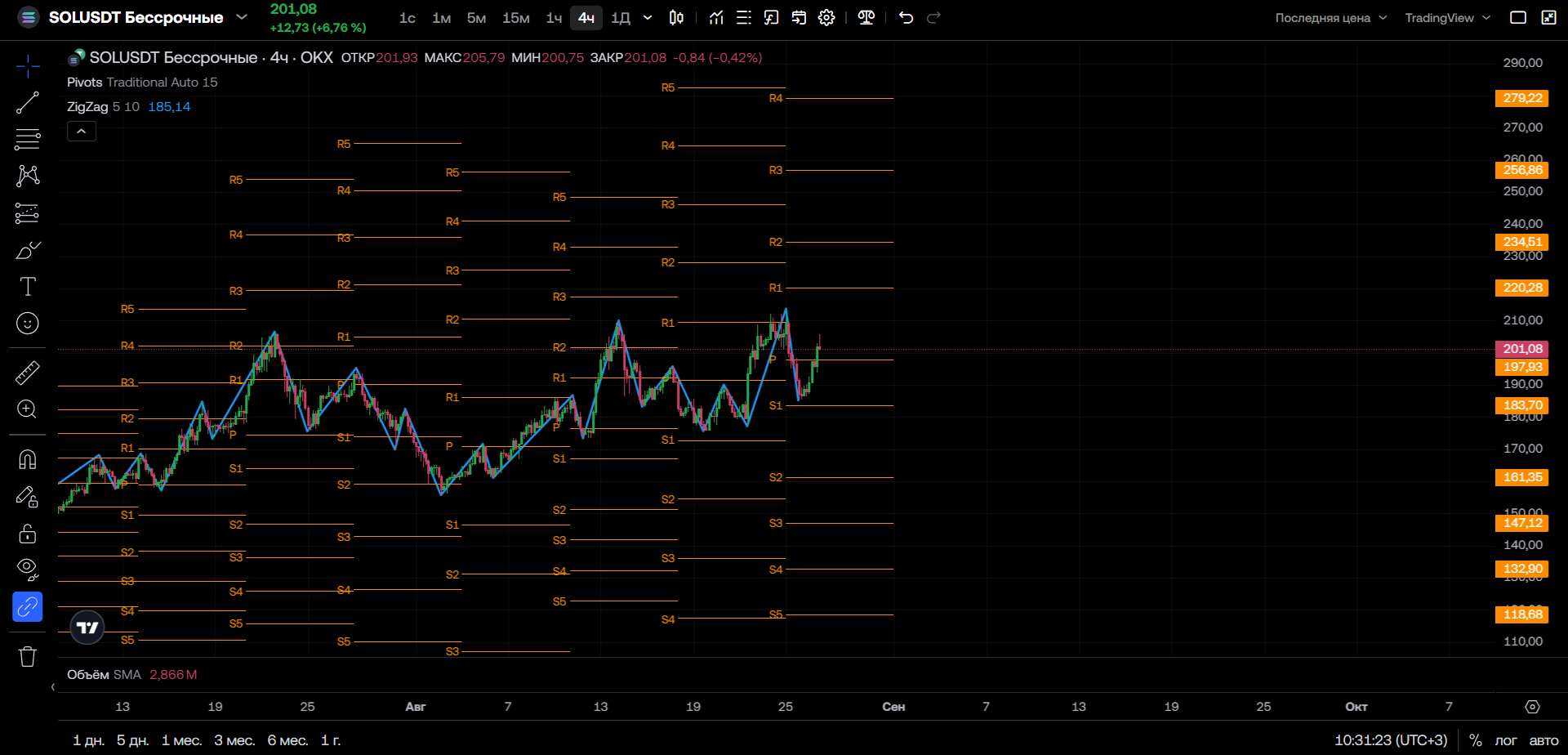This screenshot has width=1568, height=755.
Task: Toggle logarithmic scale лог
Action: coord(1505,740)
